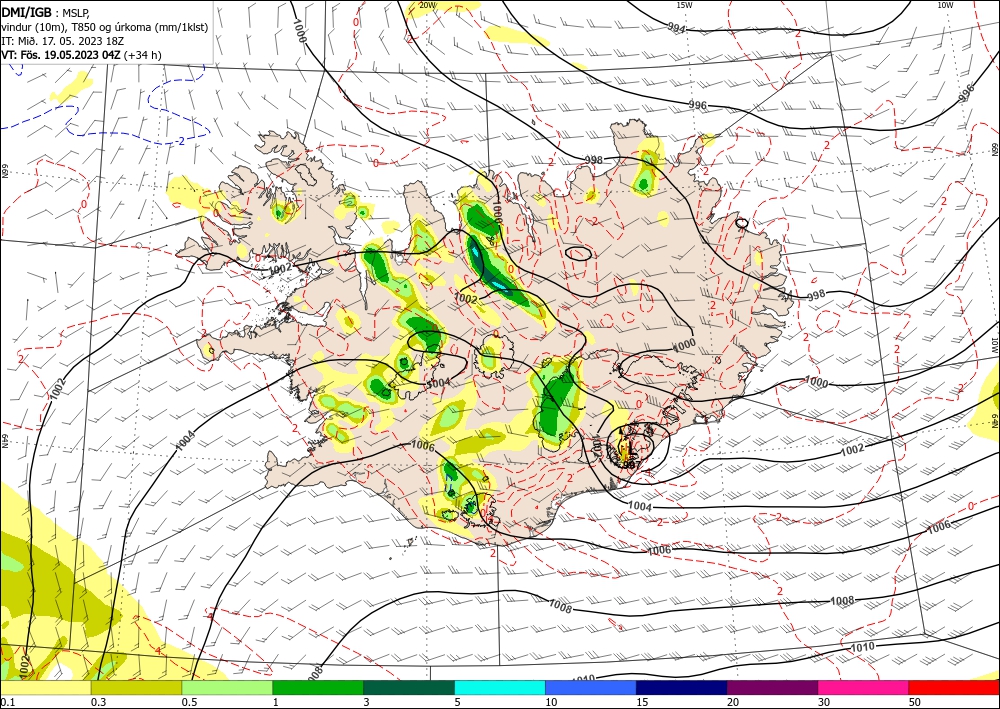Click the pale yellow 0.1–0.3 mm legend swatch

coord(45,687)
